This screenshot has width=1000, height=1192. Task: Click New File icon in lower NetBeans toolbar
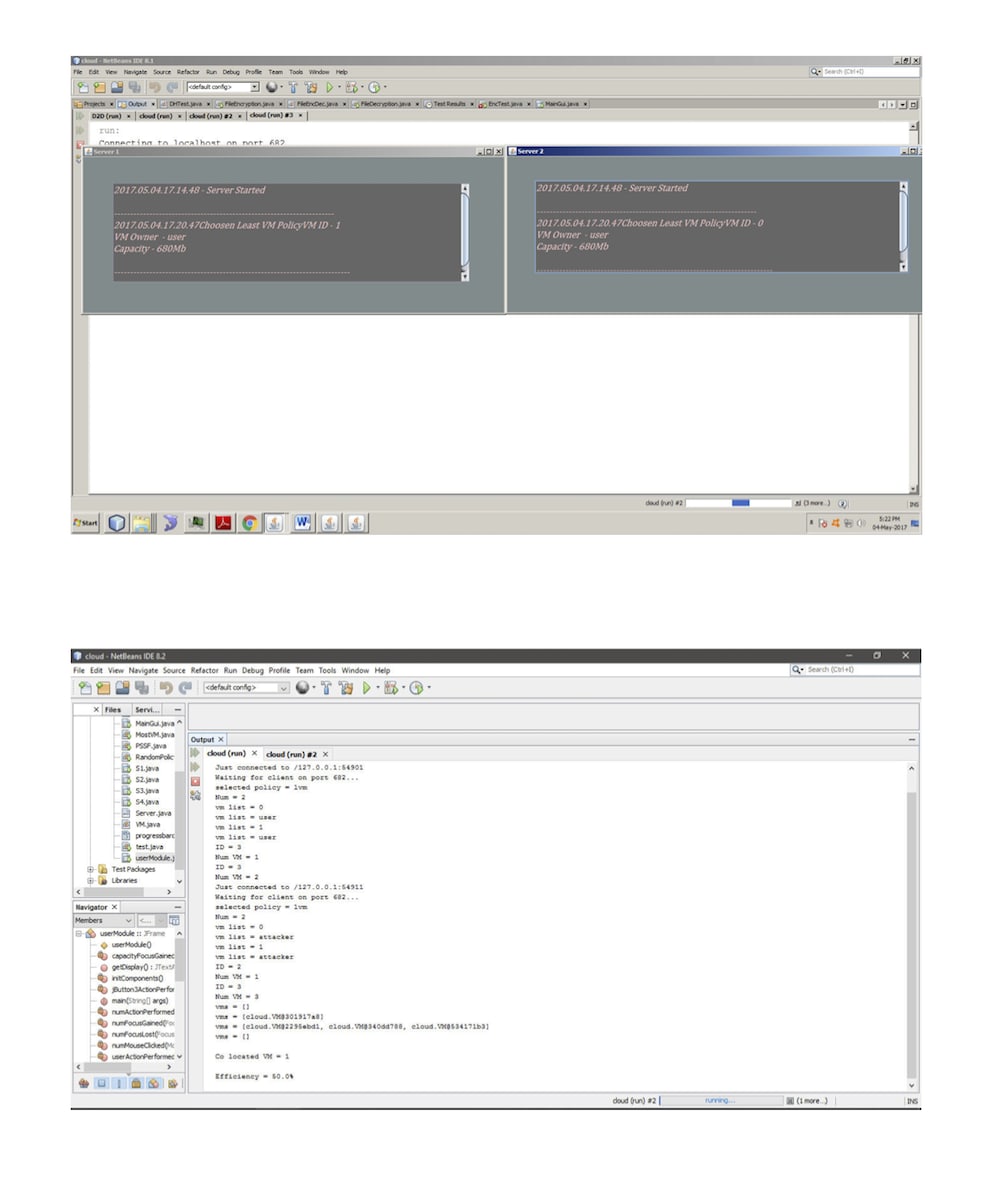coord(85,688)
